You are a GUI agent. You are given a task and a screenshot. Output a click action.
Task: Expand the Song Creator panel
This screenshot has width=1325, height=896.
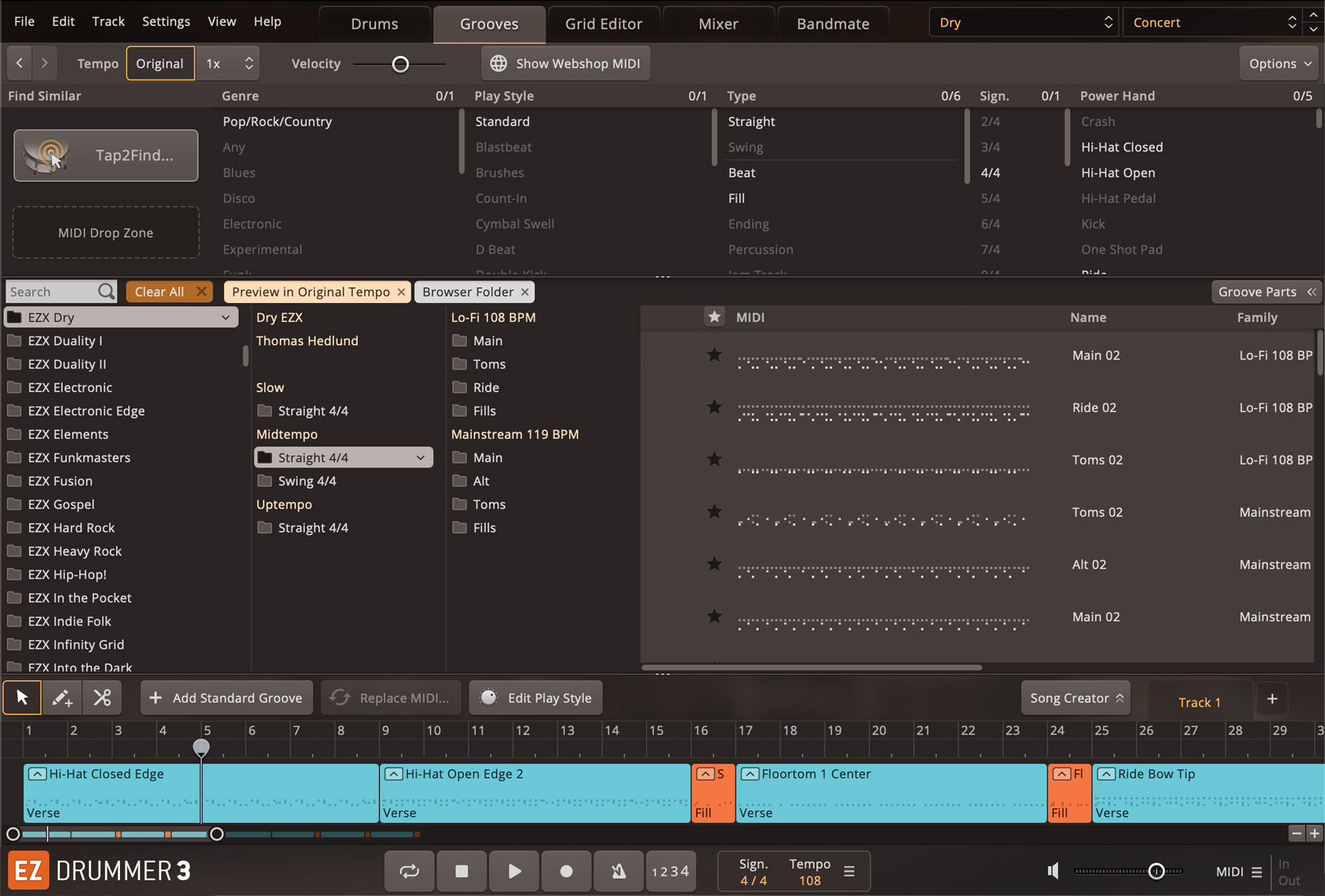coord(1076,698)
